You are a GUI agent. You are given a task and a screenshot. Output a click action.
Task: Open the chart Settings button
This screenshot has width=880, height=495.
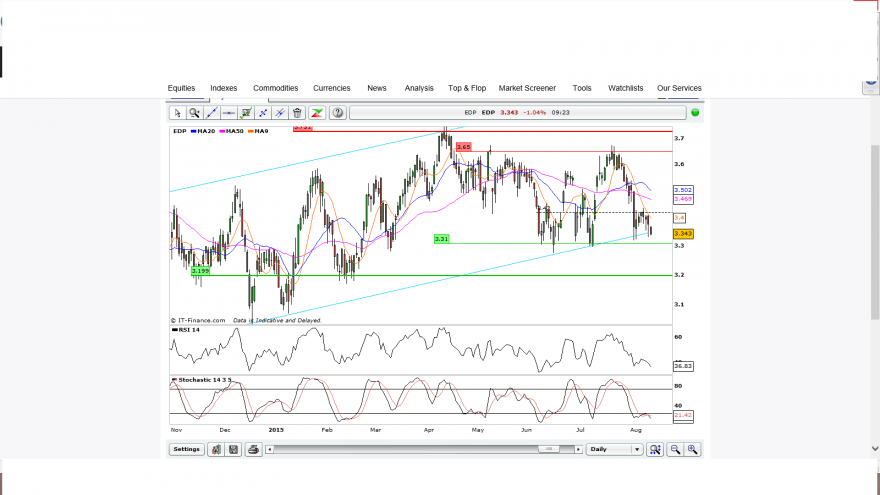tap(186, 450)
